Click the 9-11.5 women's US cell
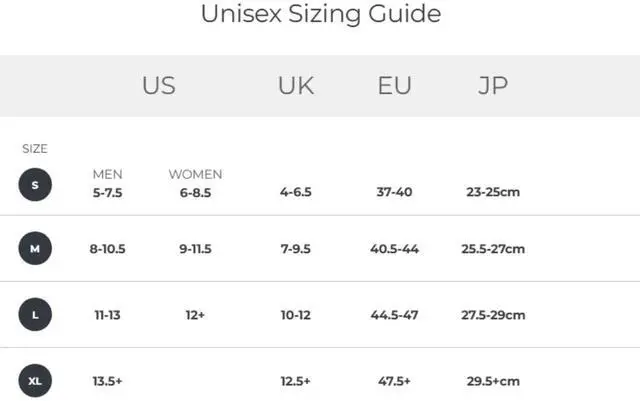This screenshot has width=640, height=401. pyautogui.click(x=195, y=249)
